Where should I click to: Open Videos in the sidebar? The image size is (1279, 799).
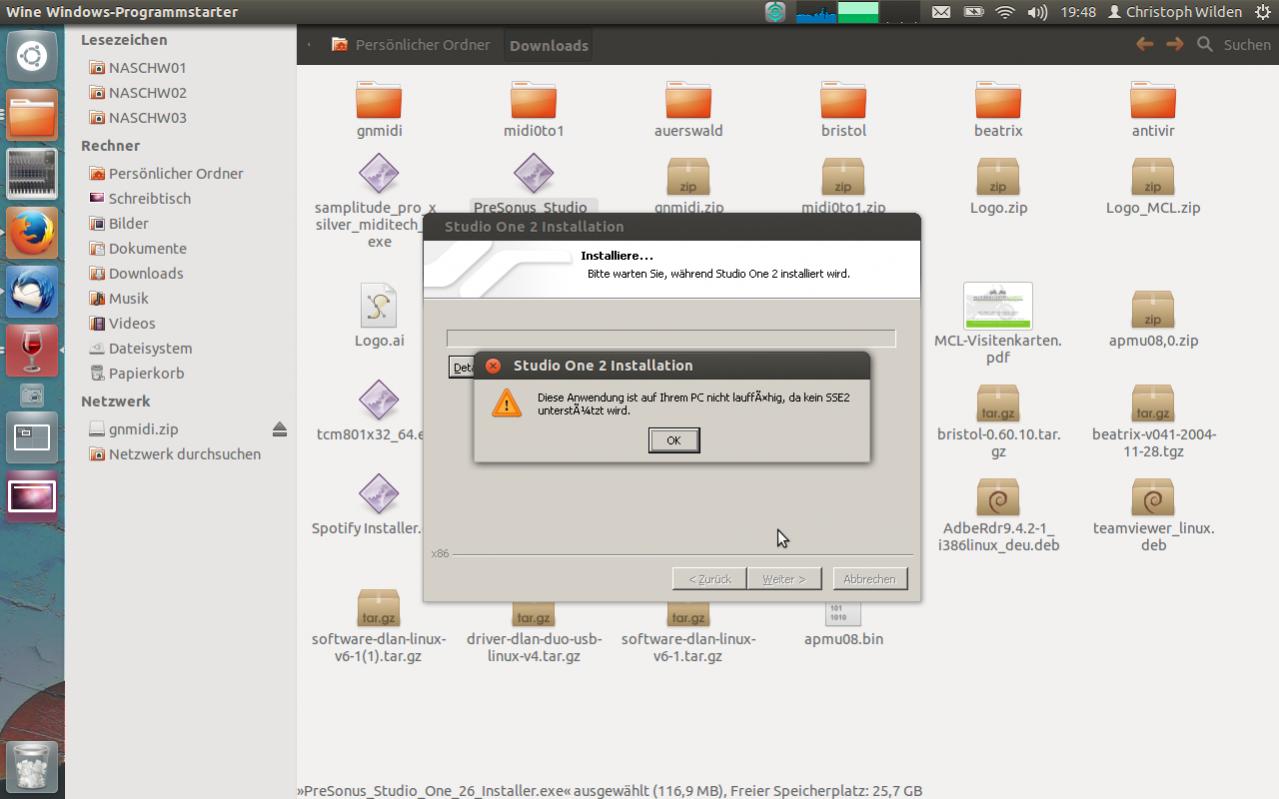(121, 324)
